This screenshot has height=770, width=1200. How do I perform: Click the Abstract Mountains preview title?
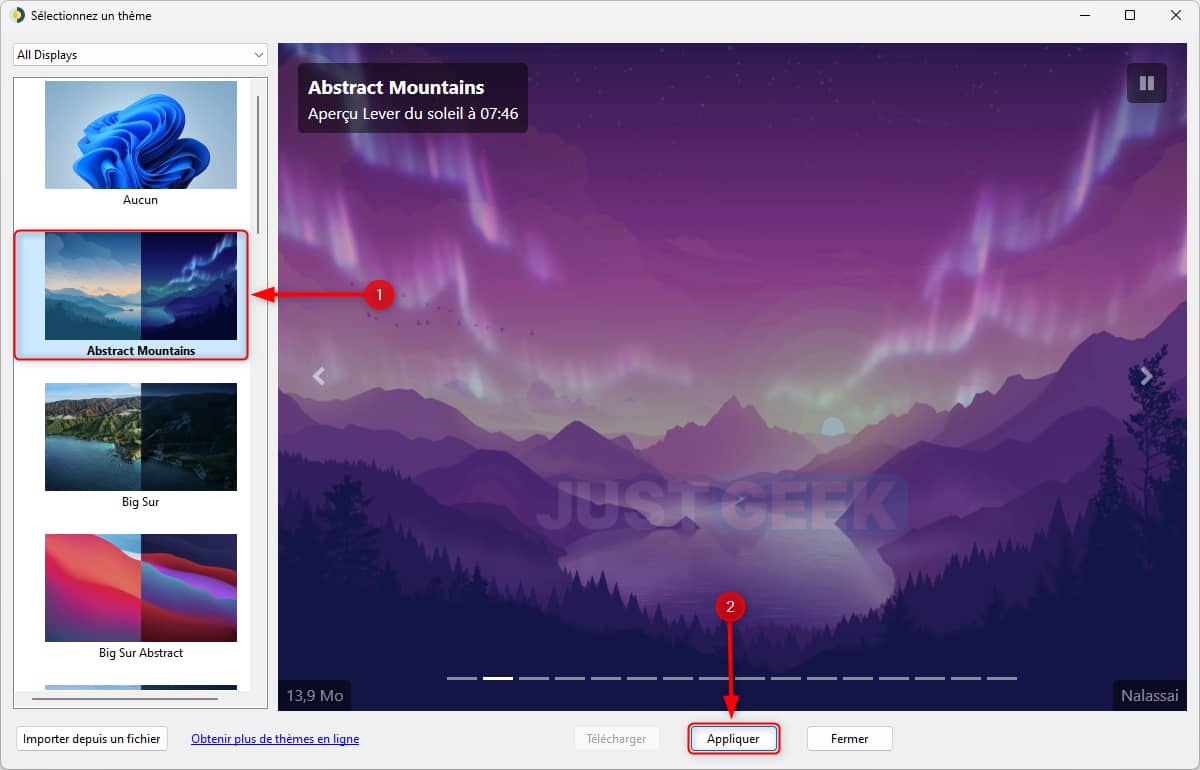pos(396,88)
